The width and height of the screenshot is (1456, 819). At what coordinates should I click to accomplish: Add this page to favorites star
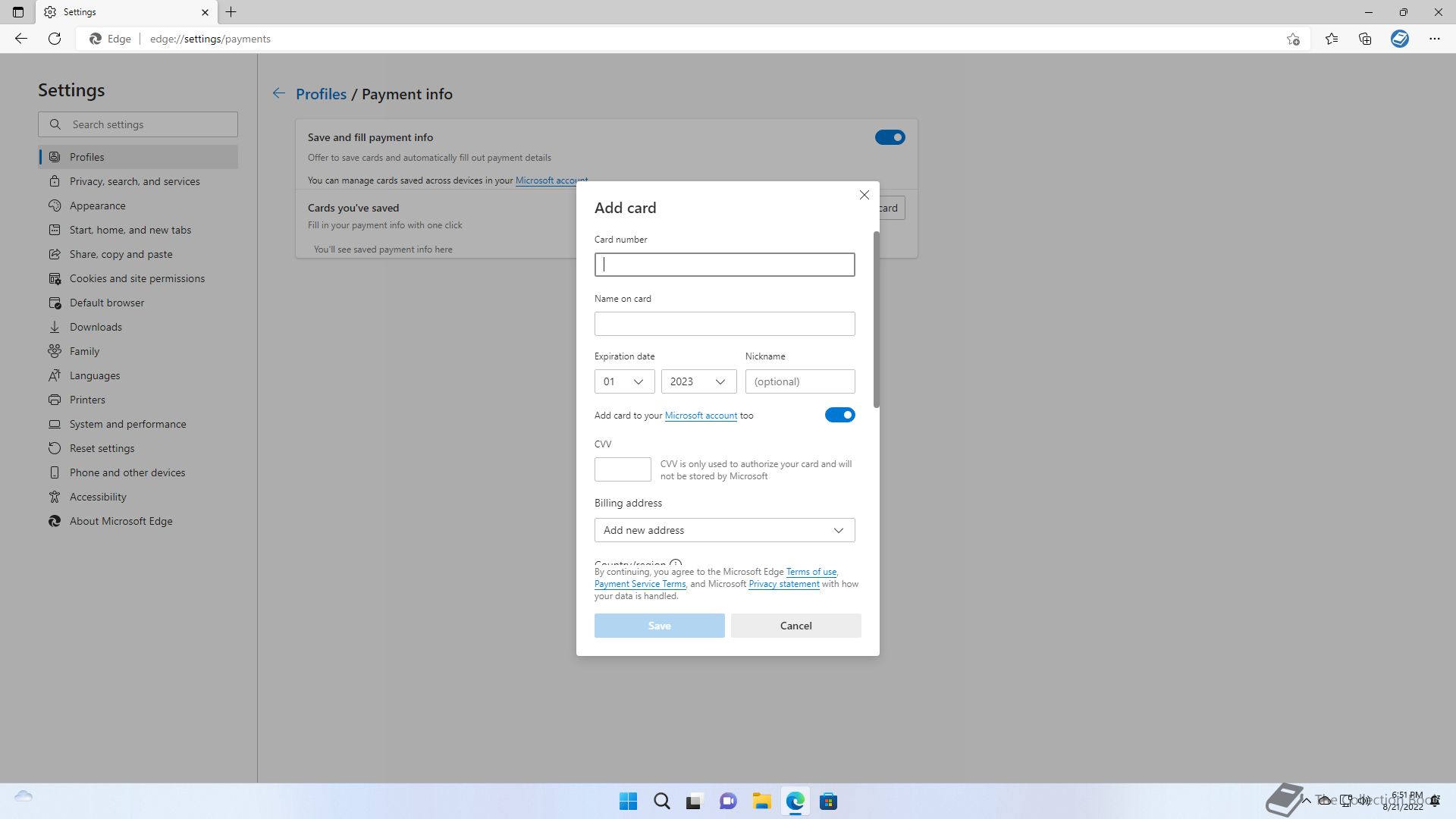1293,39
